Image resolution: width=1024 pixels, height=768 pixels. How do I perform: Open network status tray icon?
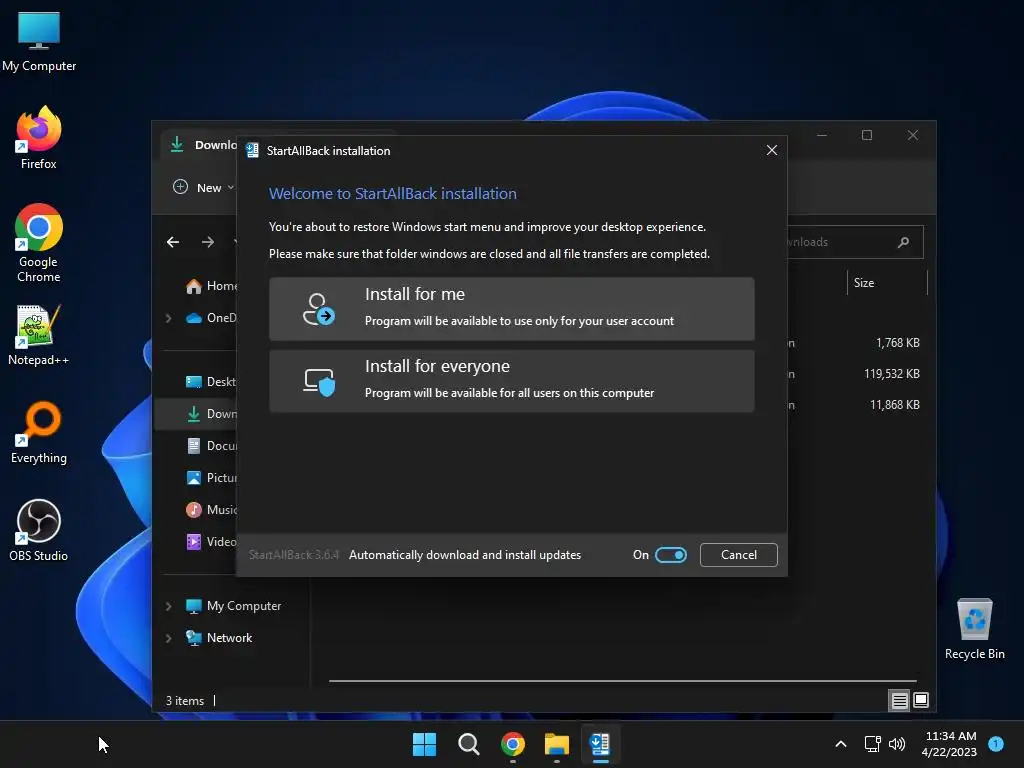[x=872, y=744]
